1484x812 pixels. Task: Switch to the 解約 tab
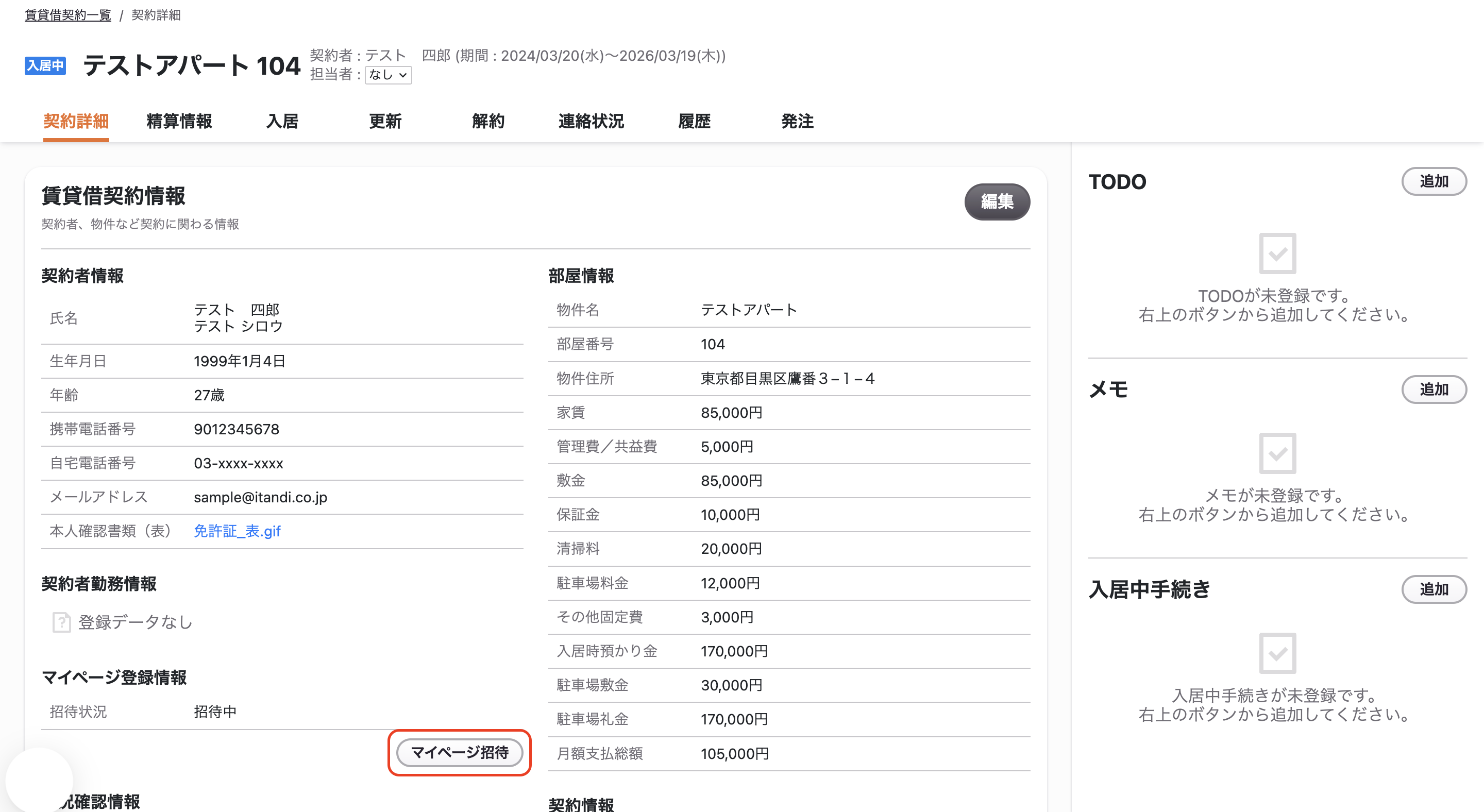488,121
